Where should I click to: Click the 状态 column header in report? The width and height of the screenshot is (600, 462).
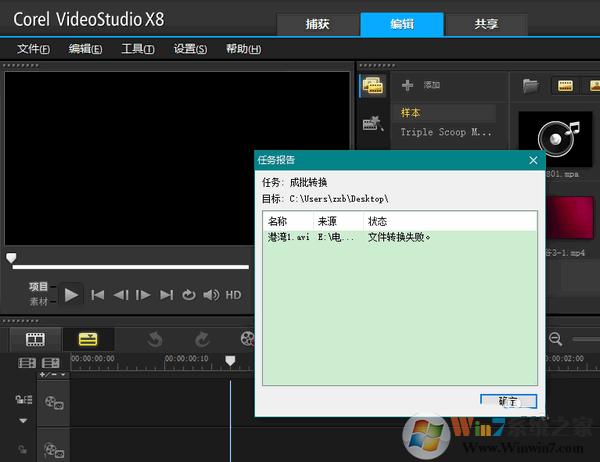pyautogui.click(x=378, y=220)
